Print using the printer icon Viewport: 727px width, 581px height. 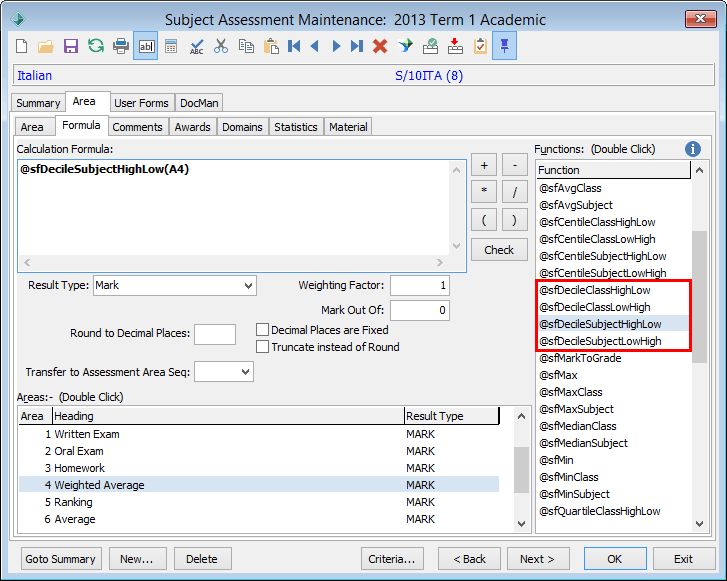tap(121, 46)
